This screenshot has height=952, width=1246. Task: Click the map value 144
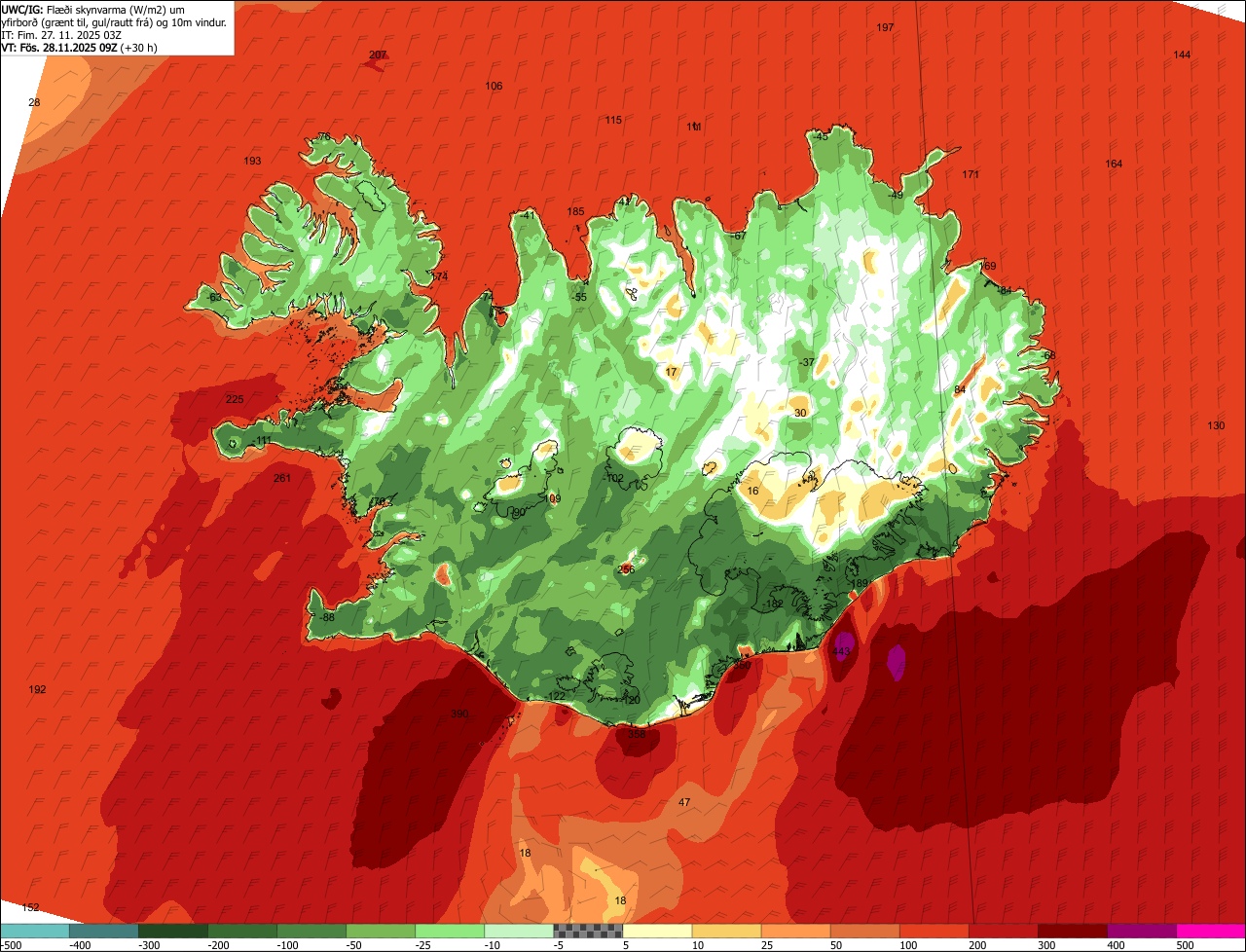click(x=1182, y=55)
